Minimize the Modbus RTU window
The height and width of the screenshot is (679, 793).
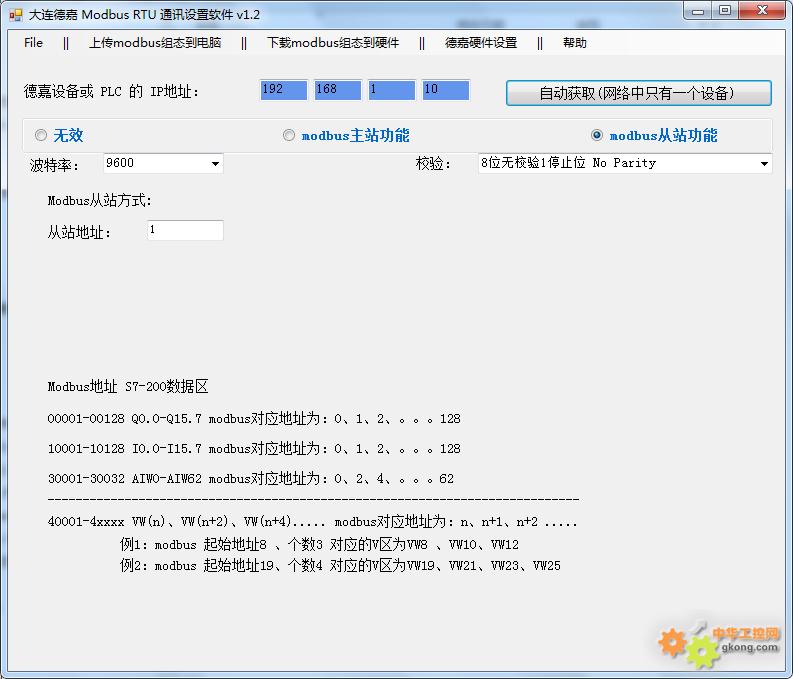tap(698, 11)
